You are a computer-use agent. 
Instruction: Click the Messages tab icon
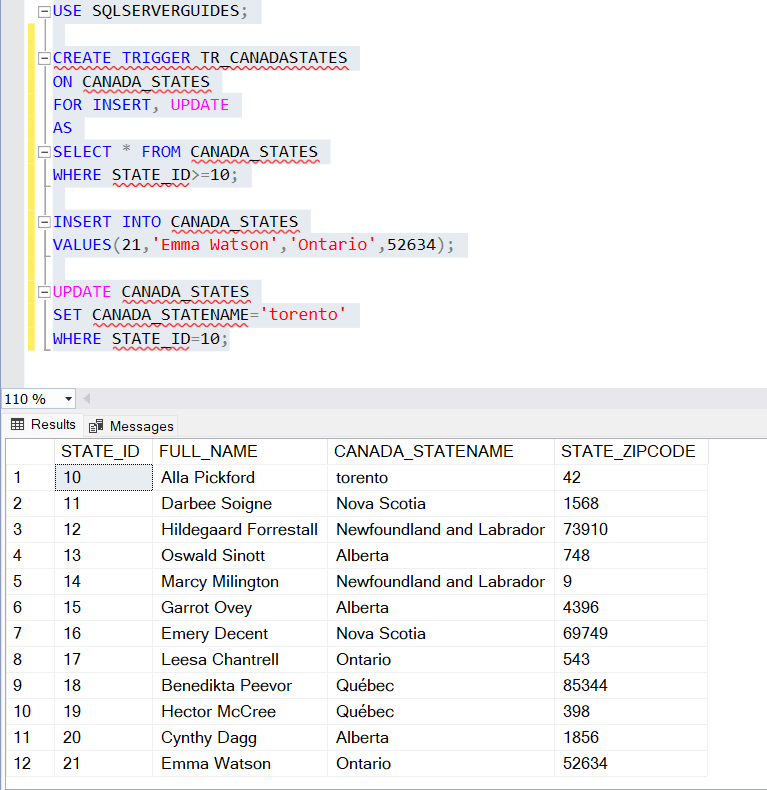96,426
